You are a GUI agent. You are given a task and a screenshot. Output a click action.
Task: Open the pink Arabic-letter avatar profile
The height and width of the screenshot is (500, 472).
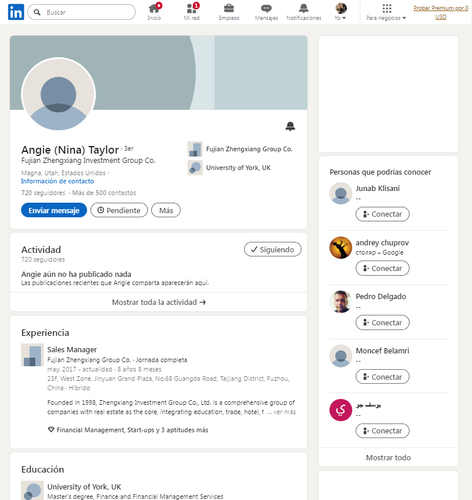click(341, 410)
